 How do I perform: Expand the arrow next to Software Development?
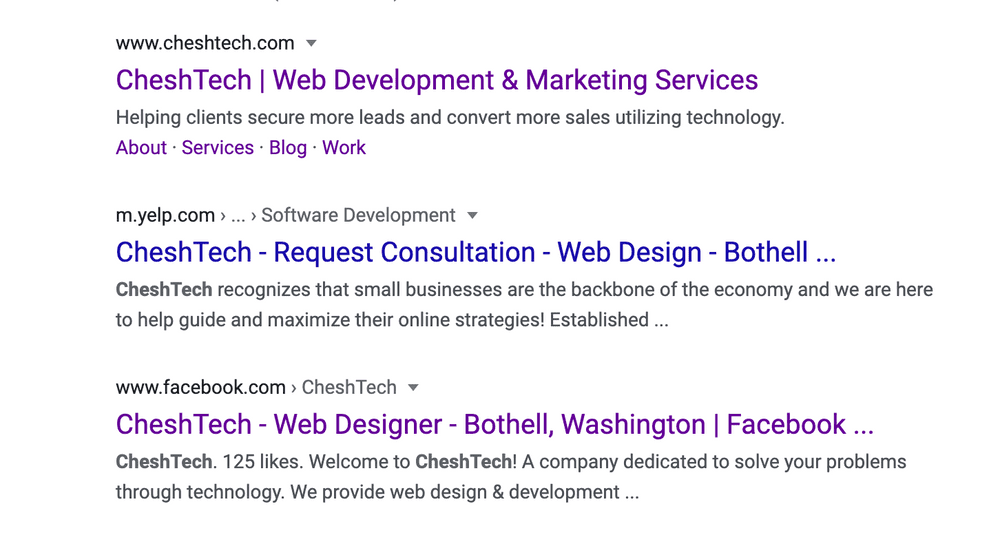click(473, 216)
